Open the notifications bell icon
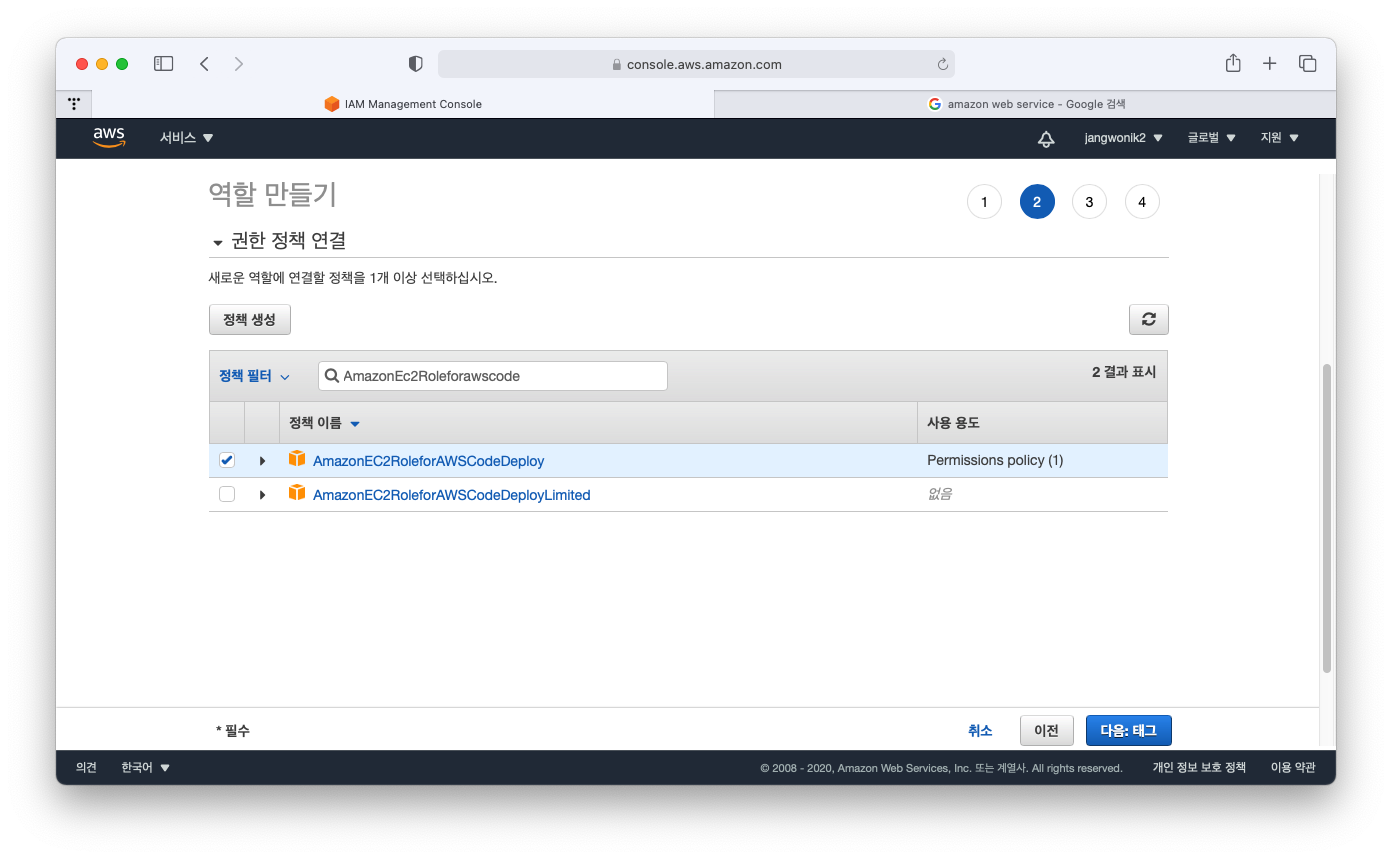 pyautogui.click(x=1046, y=138)
